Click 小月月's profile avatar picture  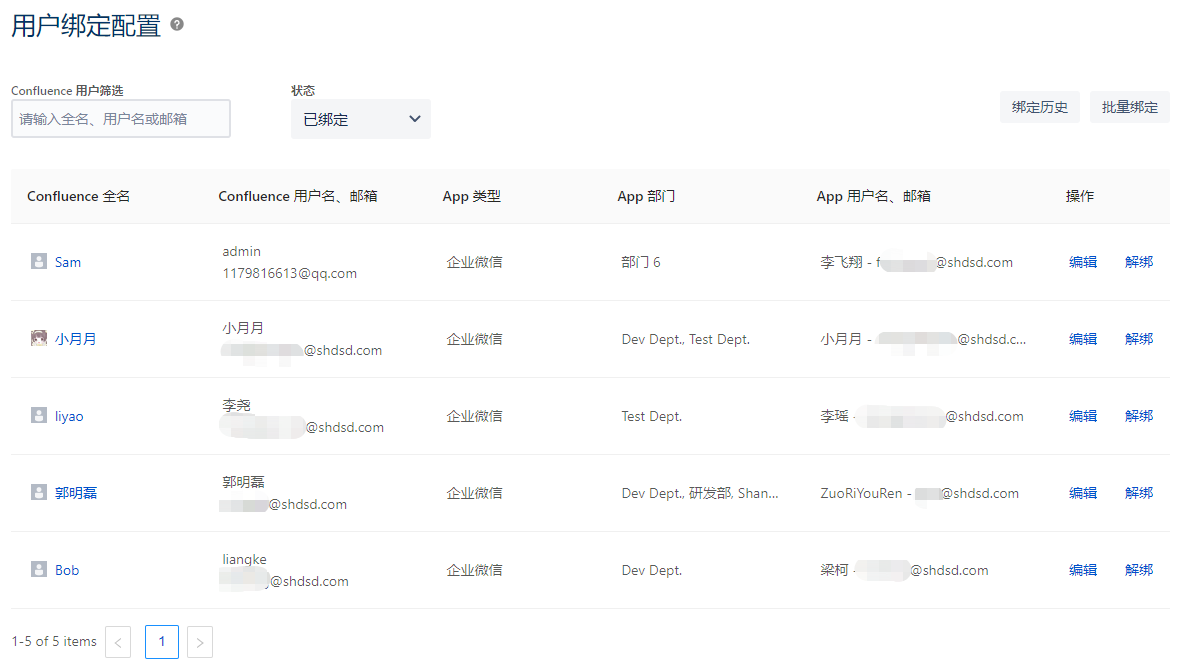pyautogui.click(x=39, y=339)
